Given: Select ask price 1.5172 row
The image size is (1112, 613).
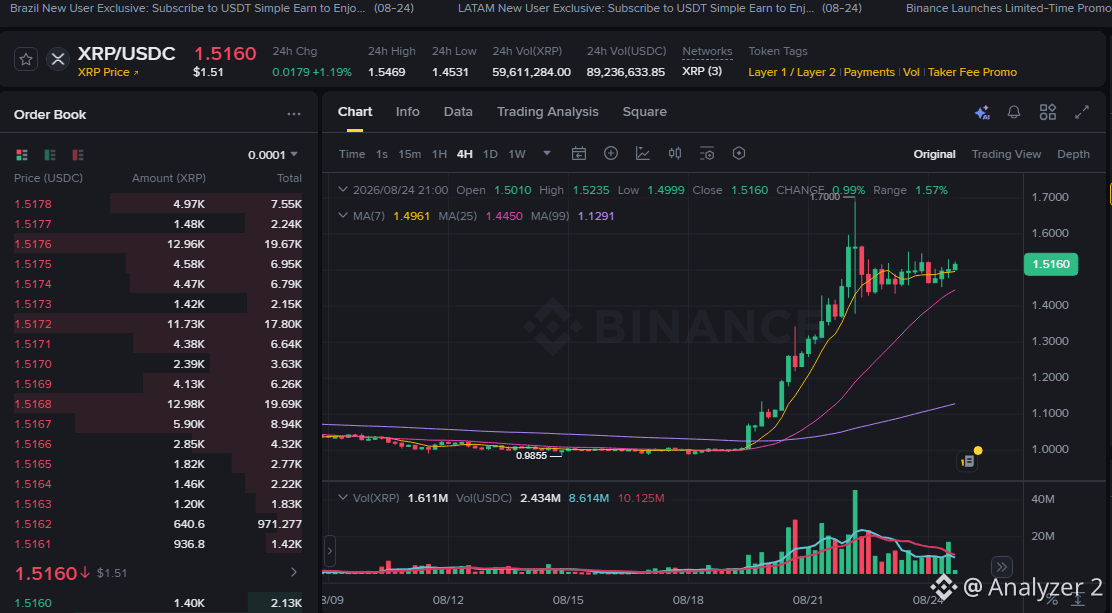Looking at the screenshot, I should [158, 324].
